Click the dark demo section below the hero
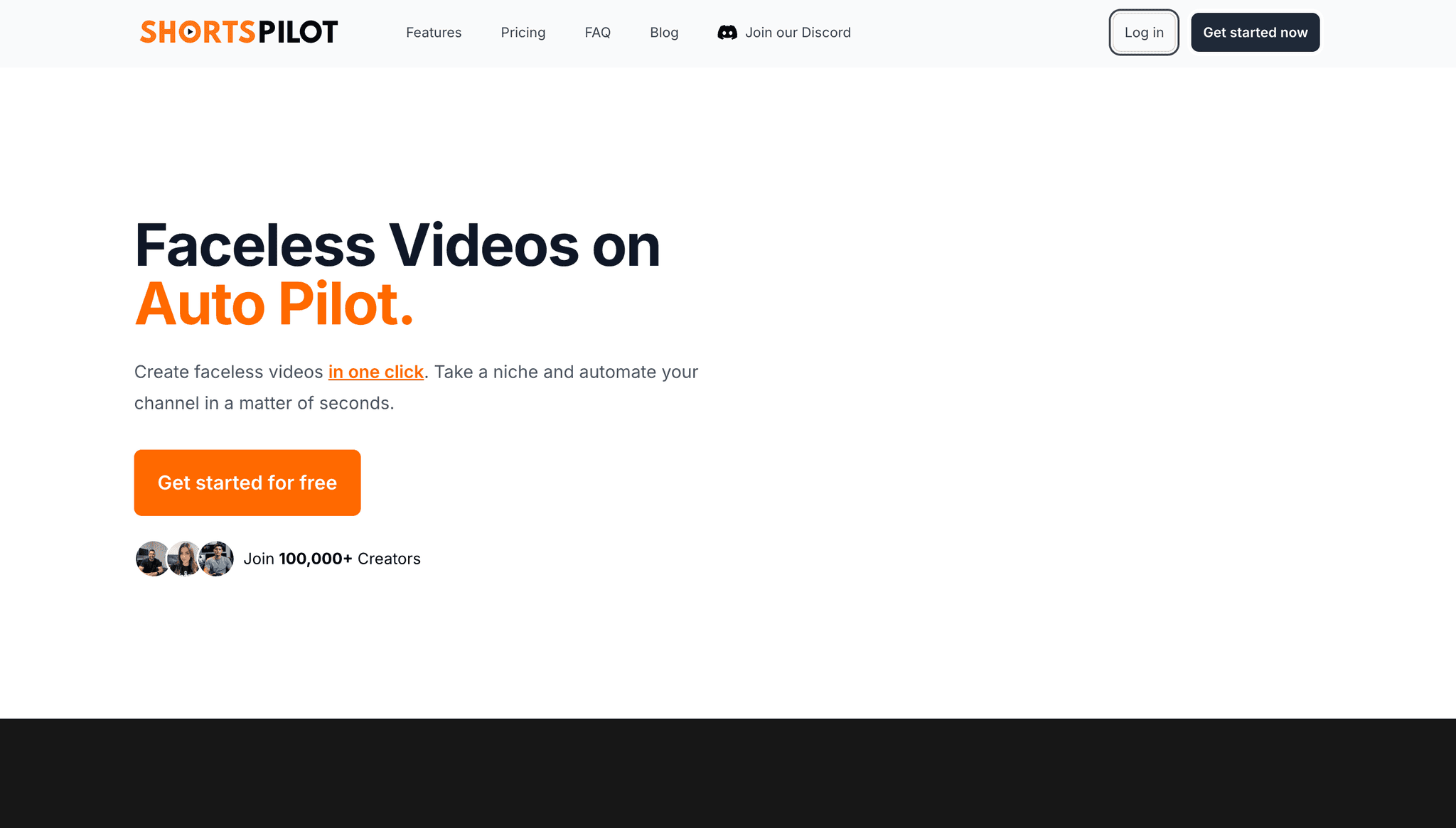The image size is (1456, 828). click(728, 775)
